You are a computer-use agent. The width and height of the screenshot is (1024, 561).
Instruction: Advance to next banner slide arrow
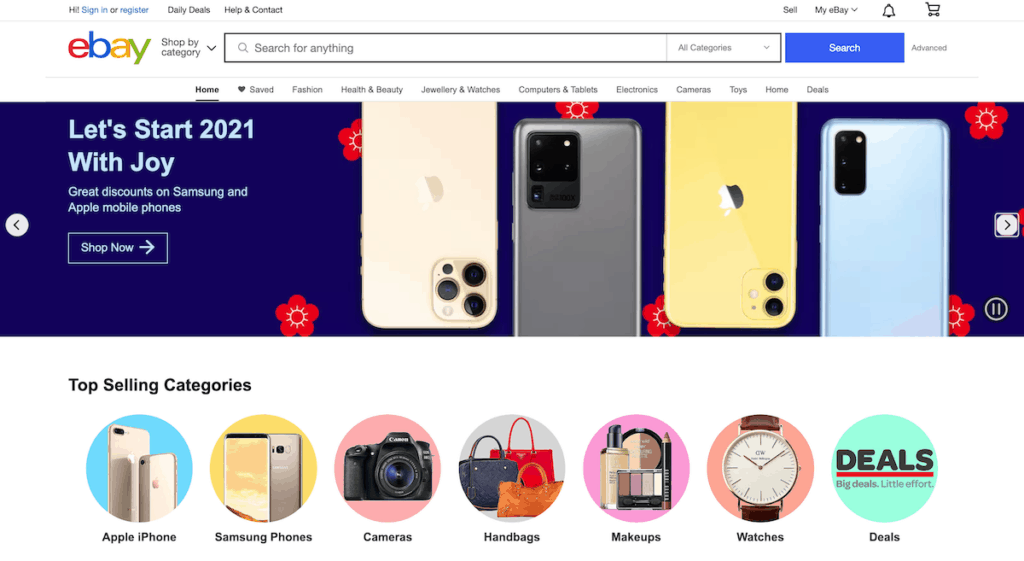tap(1006, 225)
